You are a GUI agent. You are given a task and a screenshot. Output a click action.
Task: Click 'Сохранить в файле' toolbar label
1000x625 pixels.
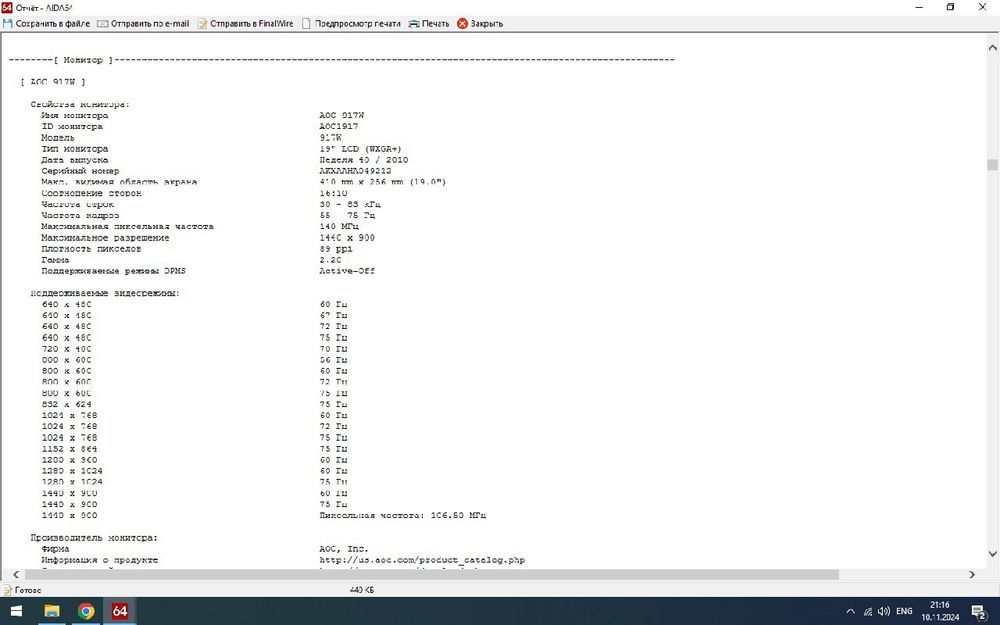pos(53,24)
